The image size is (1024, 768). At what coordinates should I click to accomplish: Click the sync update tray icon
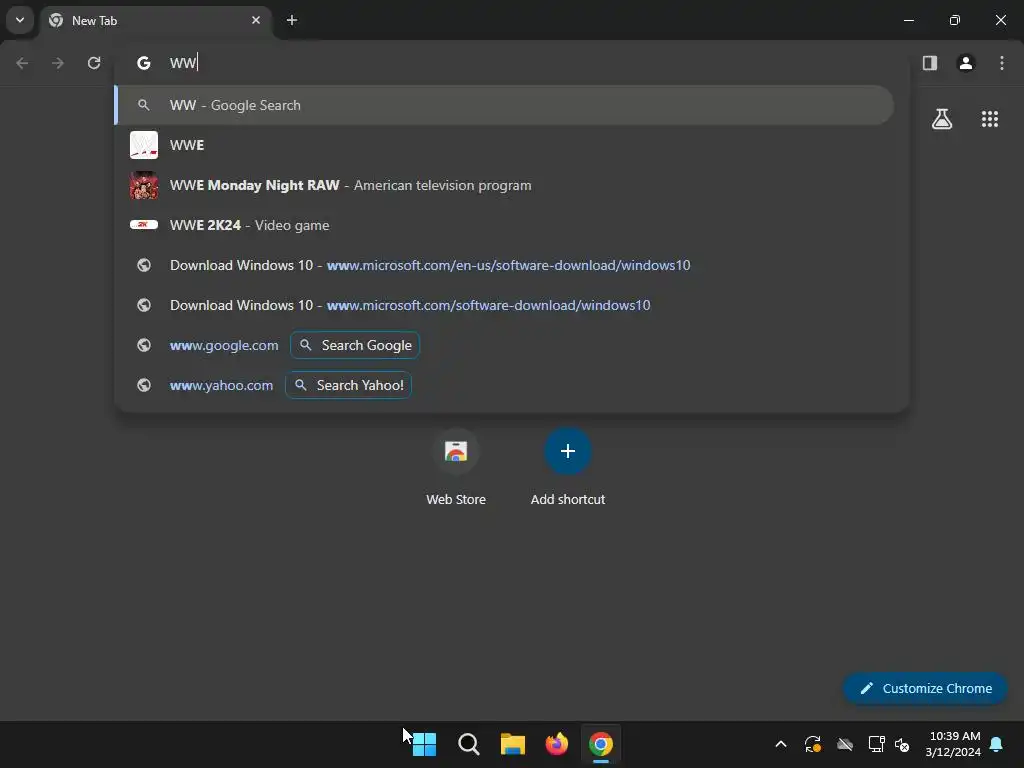click(812, 744)
